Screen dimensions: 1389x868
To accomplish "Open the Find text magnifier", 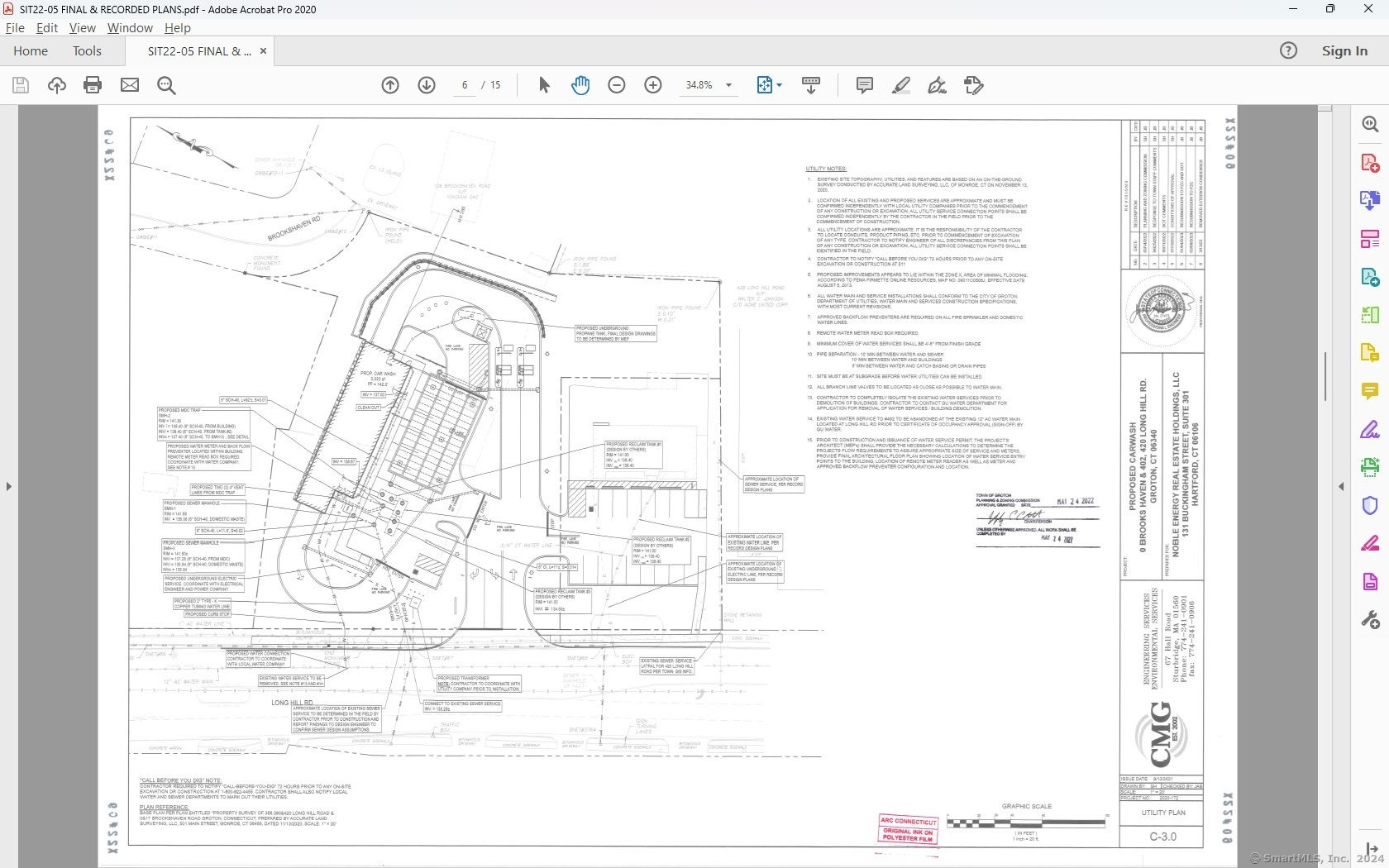I will [x=166, y=85].
